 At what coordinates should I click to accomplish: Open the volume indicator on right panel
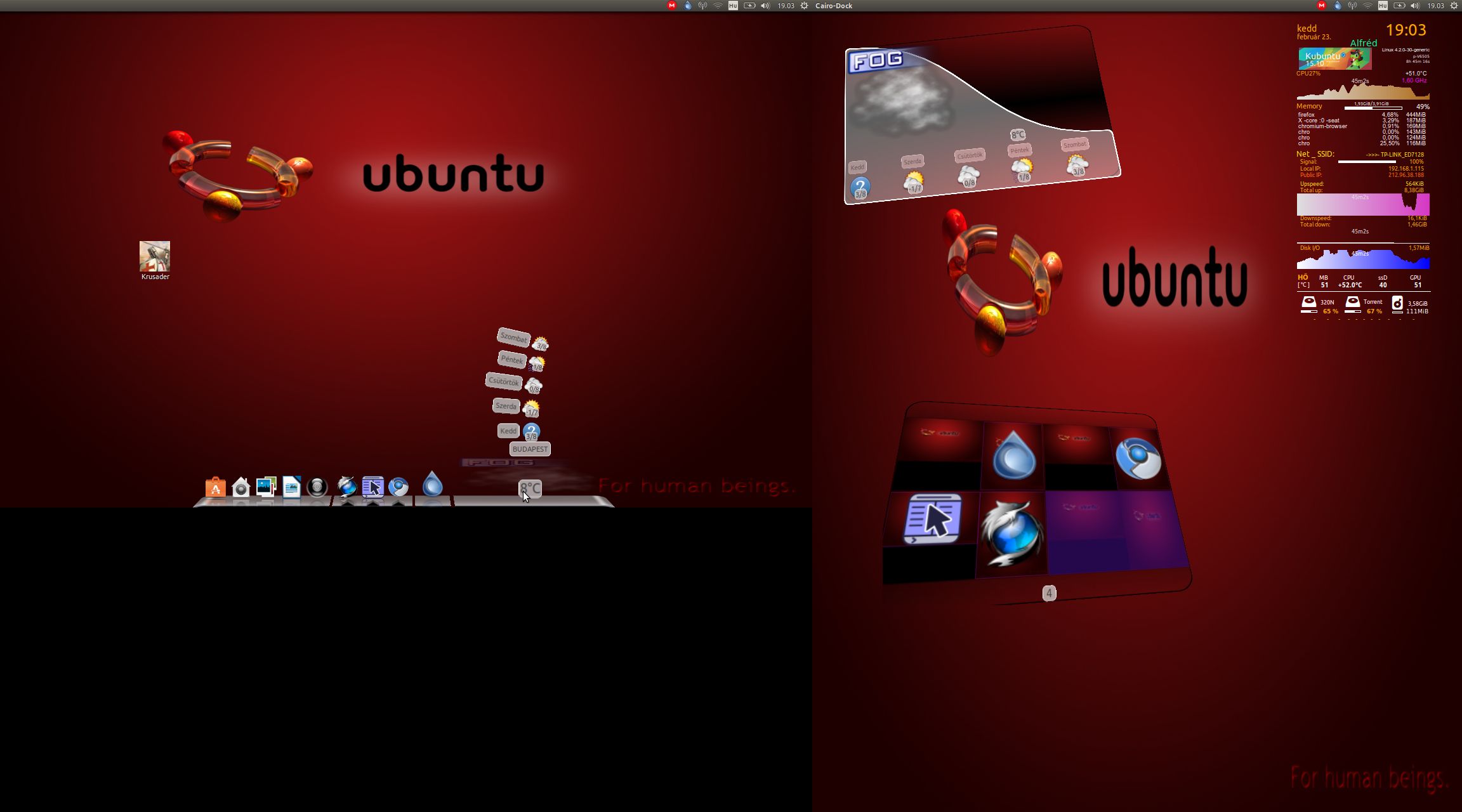click(x=1415, y=6)
